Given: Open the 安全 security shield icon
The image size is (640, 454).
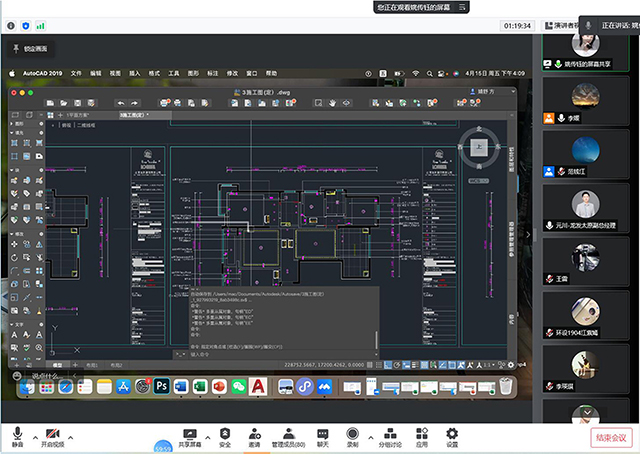Looking at the screenshot, I should [x=225, y=432].
